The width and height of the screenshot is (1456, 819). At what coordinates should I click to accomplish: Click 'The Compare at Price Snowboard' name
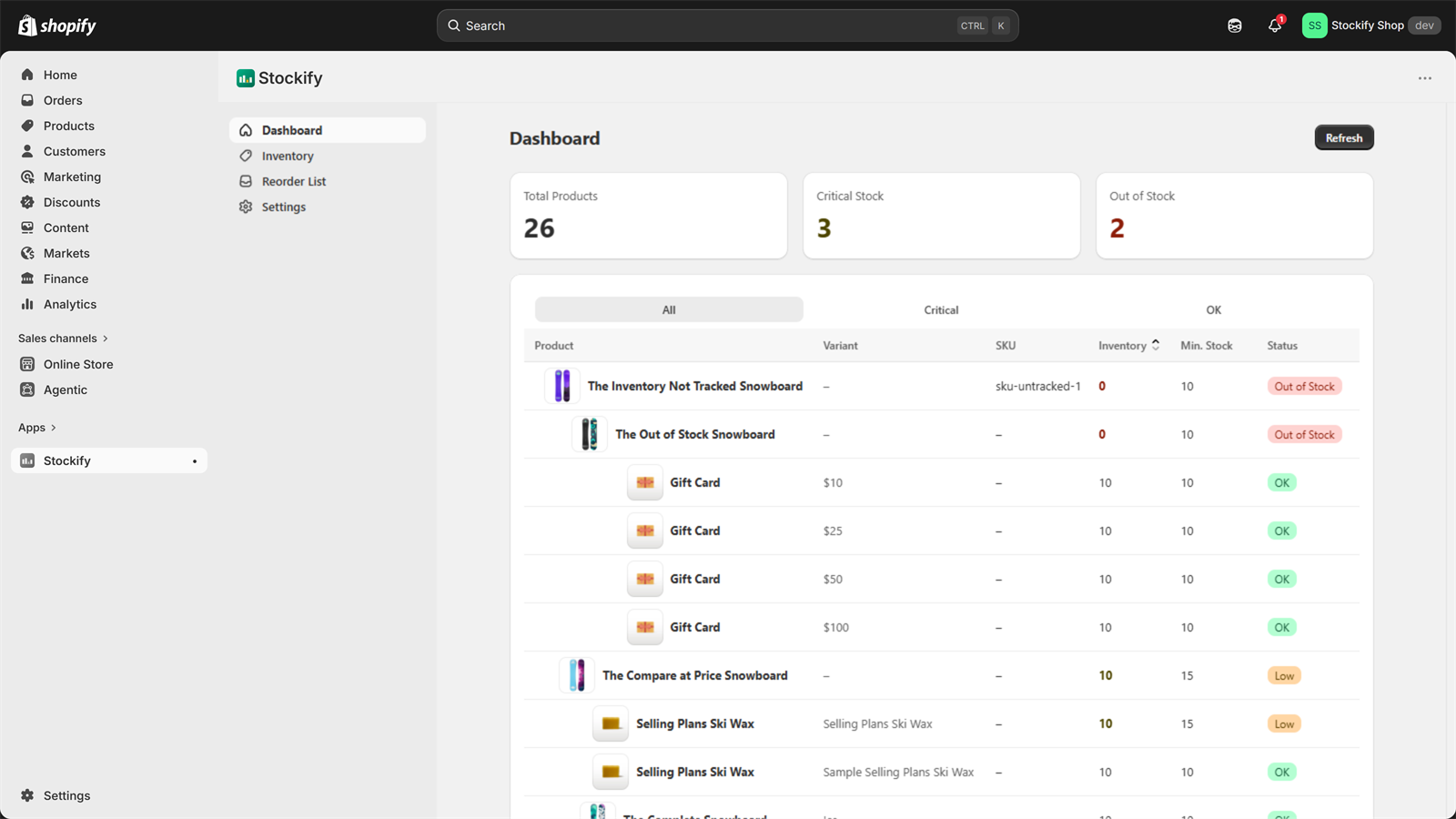point(695,675)
